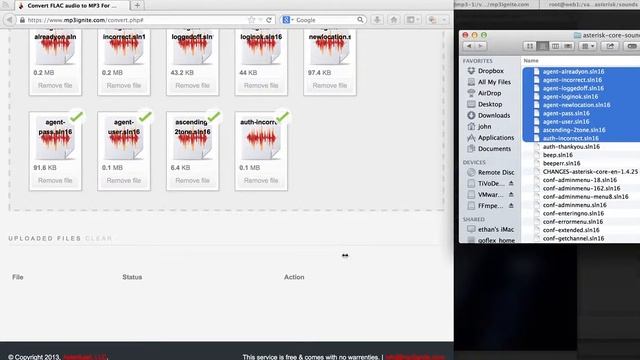Image resolution: width=640 pixels, height=360 pixels.
Task: Switch Finder to column view
Action: [555, 46]
